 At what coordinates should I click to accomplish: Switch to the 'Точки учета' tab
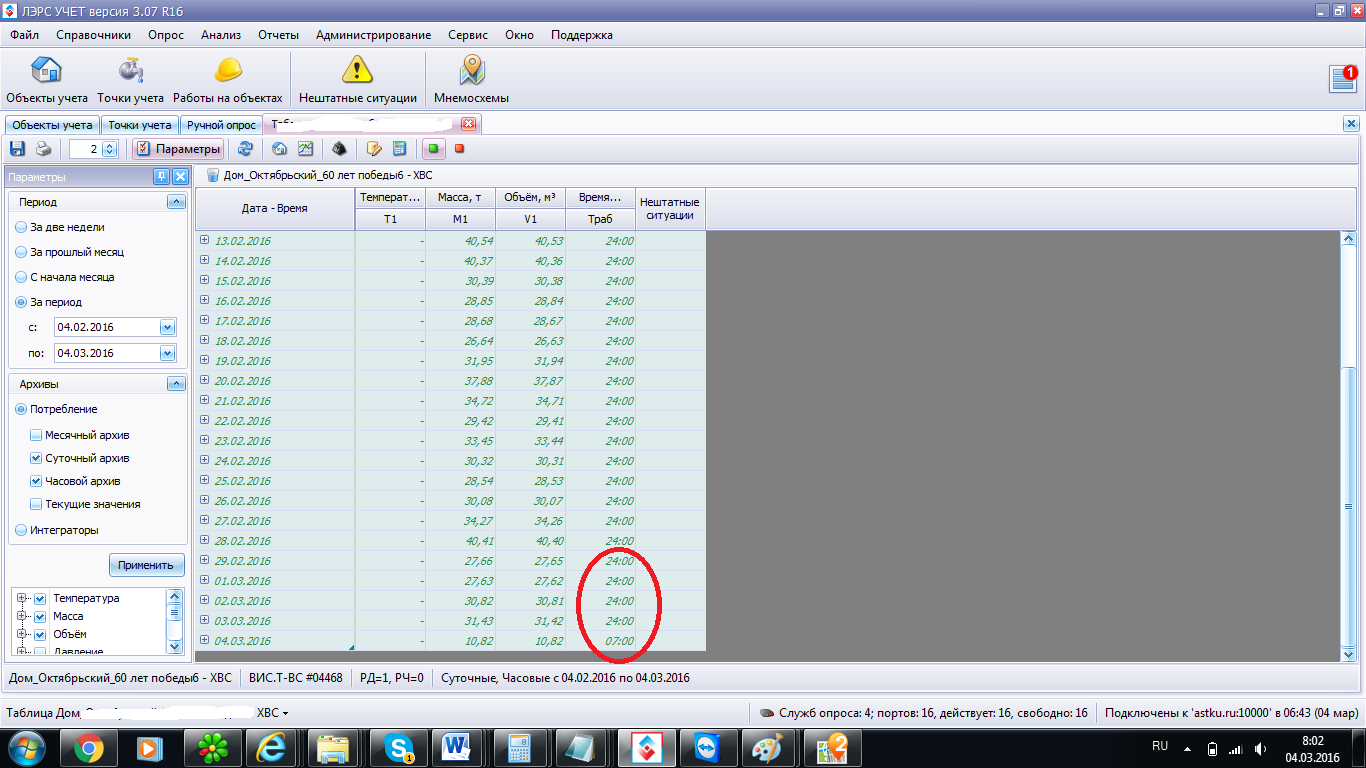139,125
